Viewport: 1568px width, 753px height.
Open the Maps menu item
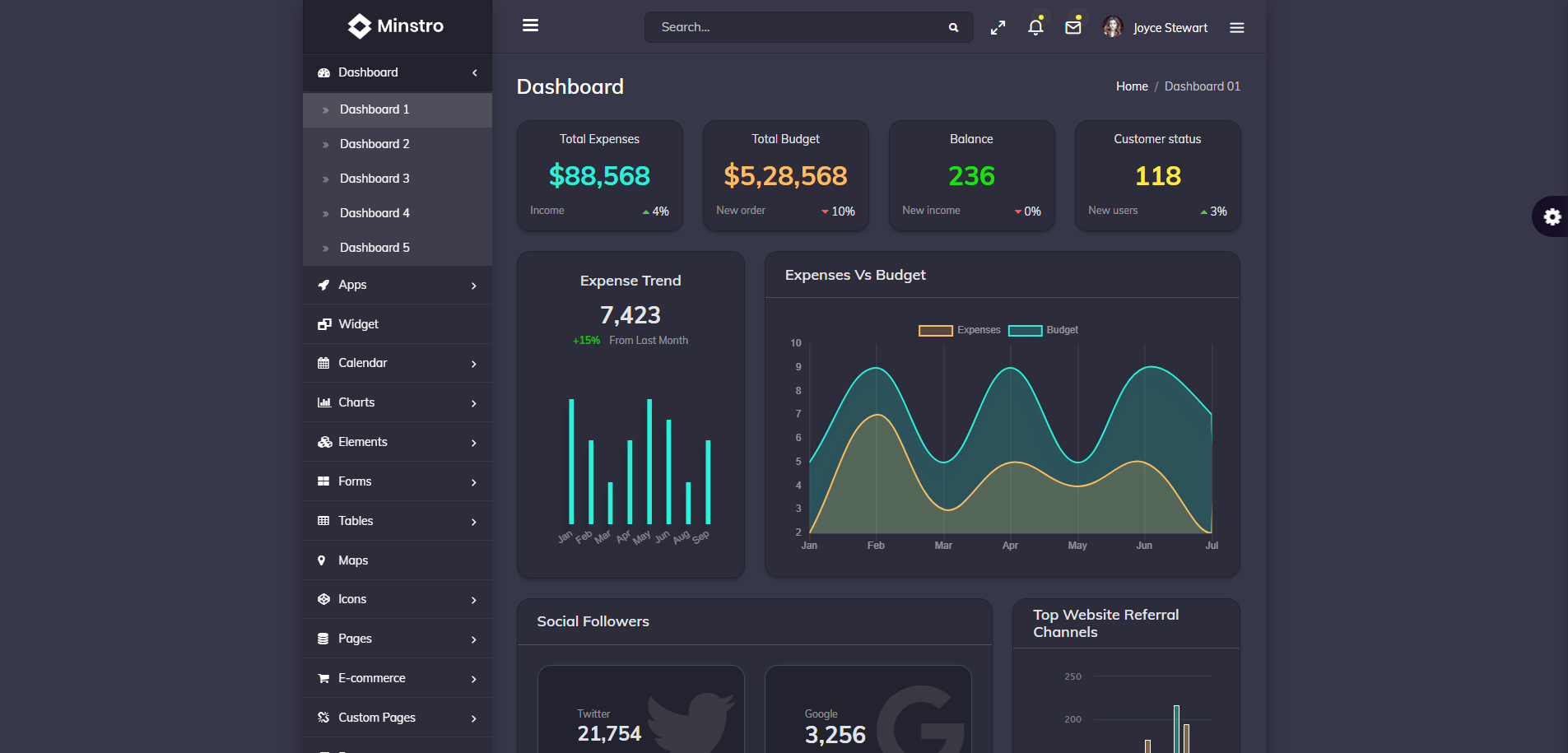[x=398, y=560]
